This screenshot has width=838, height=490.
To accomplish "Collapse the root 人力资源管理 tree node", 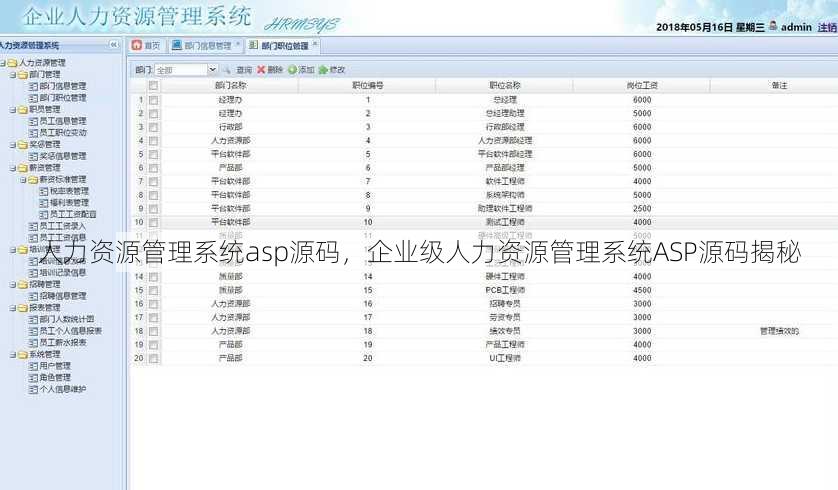I will (3, 63).
